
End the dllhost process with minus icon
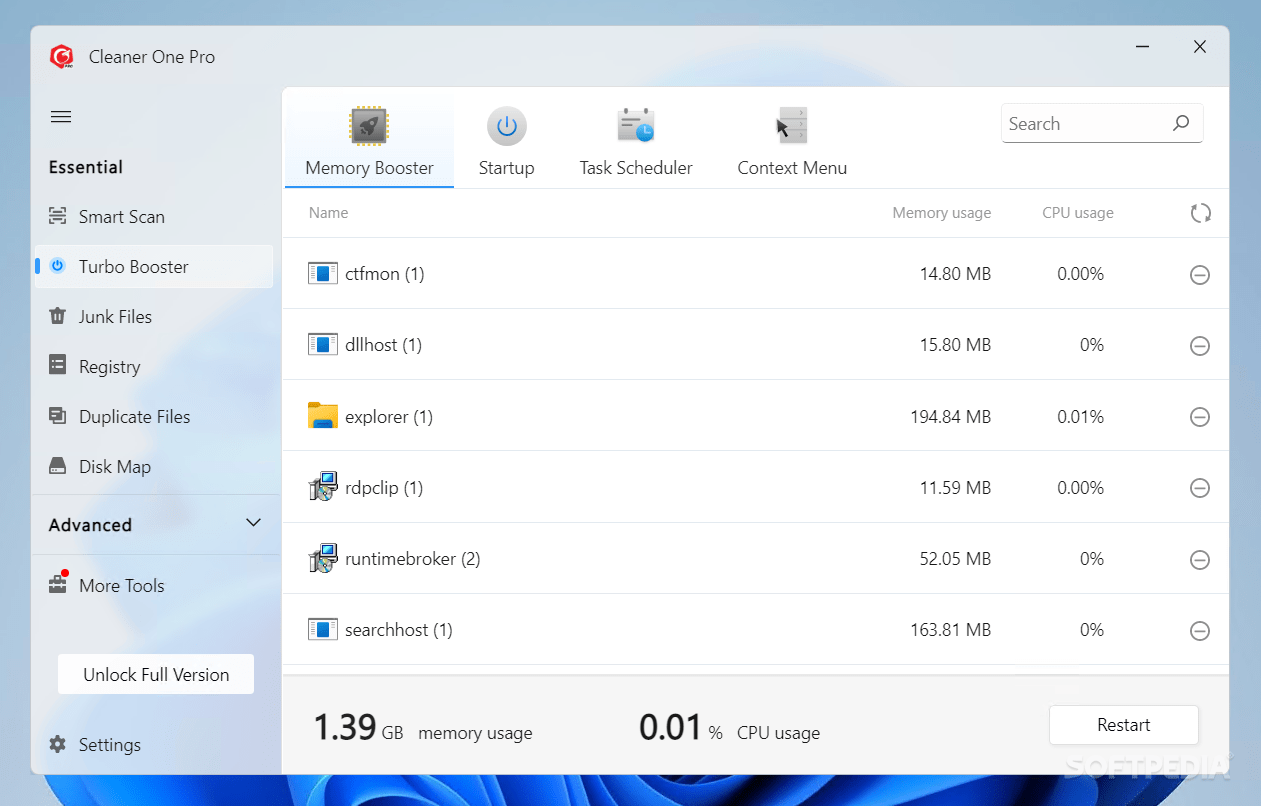point(1200,345)
